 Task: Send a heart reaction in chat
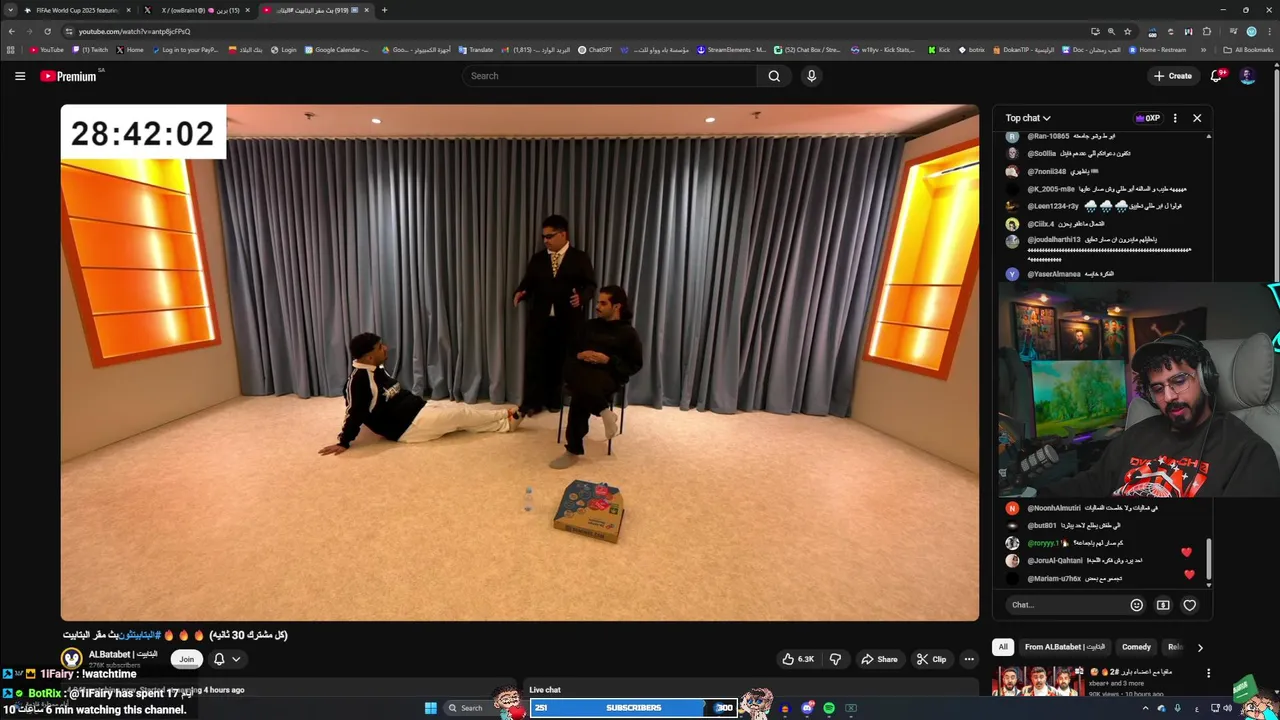coord(1189,605)
